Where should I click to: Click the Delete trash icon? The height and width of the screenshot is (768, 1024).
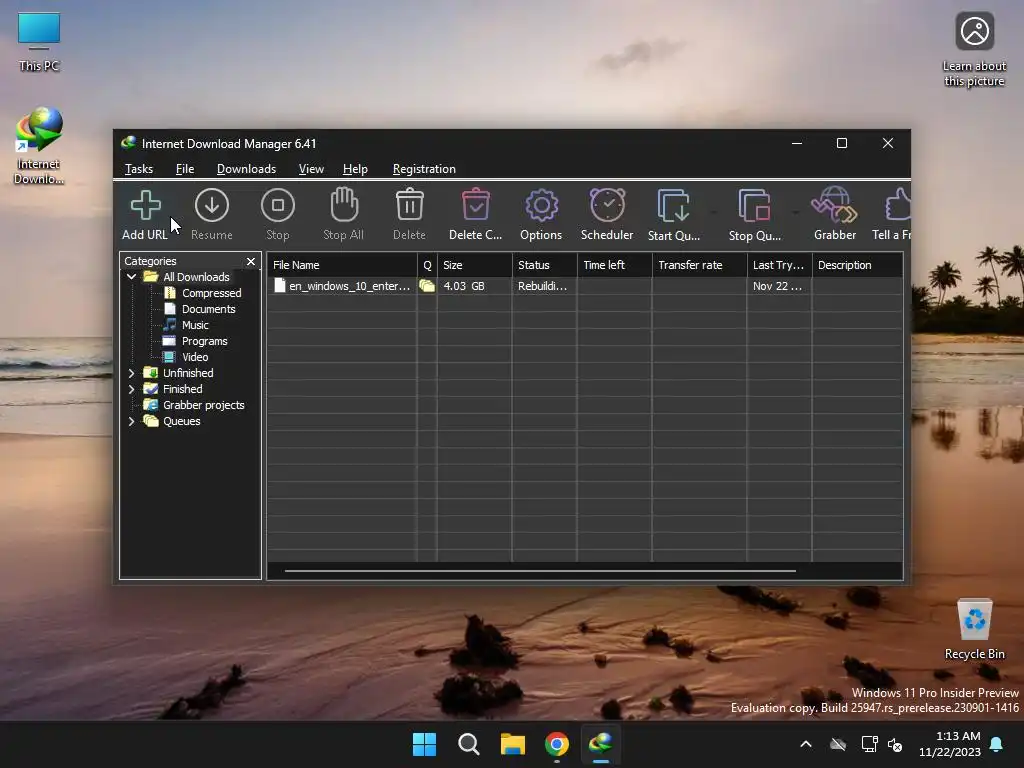coord(409,205)
